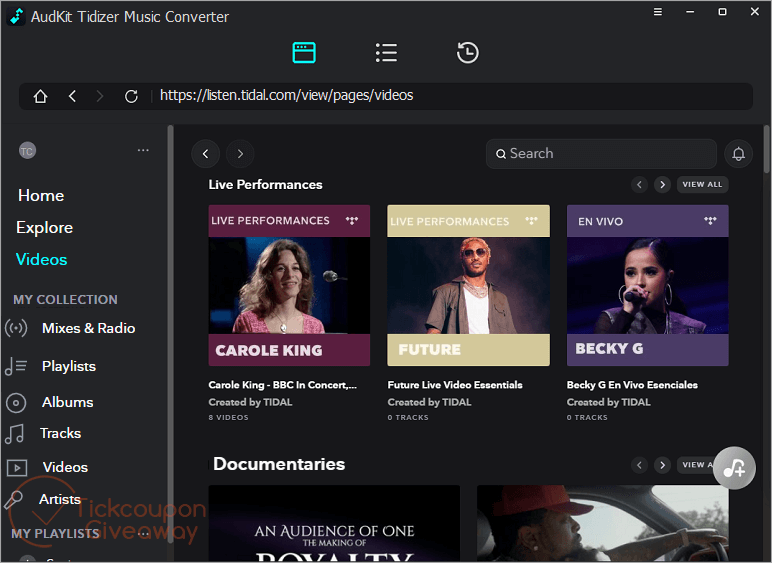Open Tracks in My Collection
Image resolution: width=772 pixels, height=563 pixels.
[x=60, y=433]
